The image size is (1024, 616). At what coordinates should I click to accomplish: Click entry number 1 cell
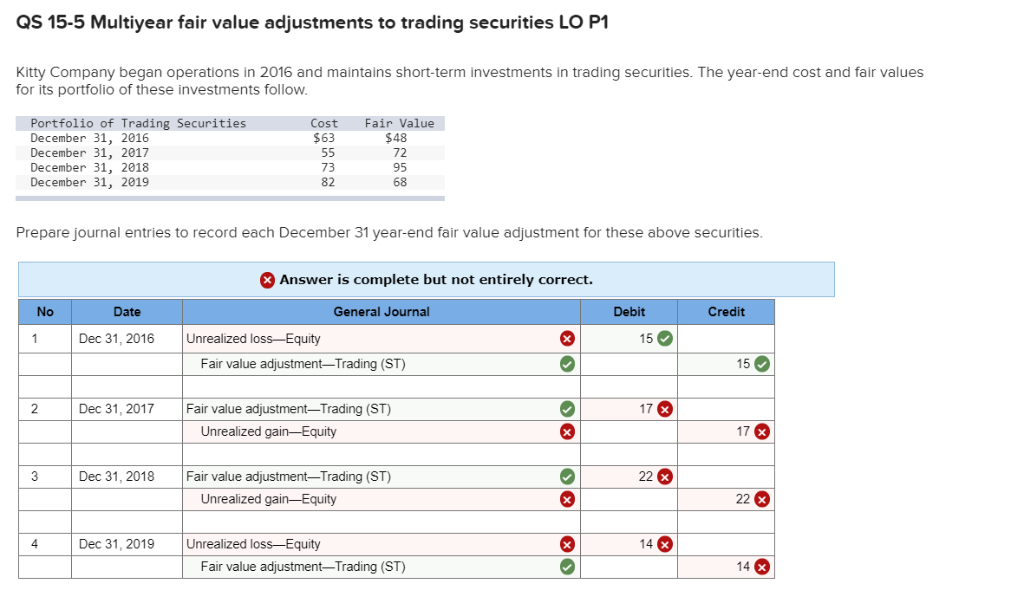click(45, 338)
